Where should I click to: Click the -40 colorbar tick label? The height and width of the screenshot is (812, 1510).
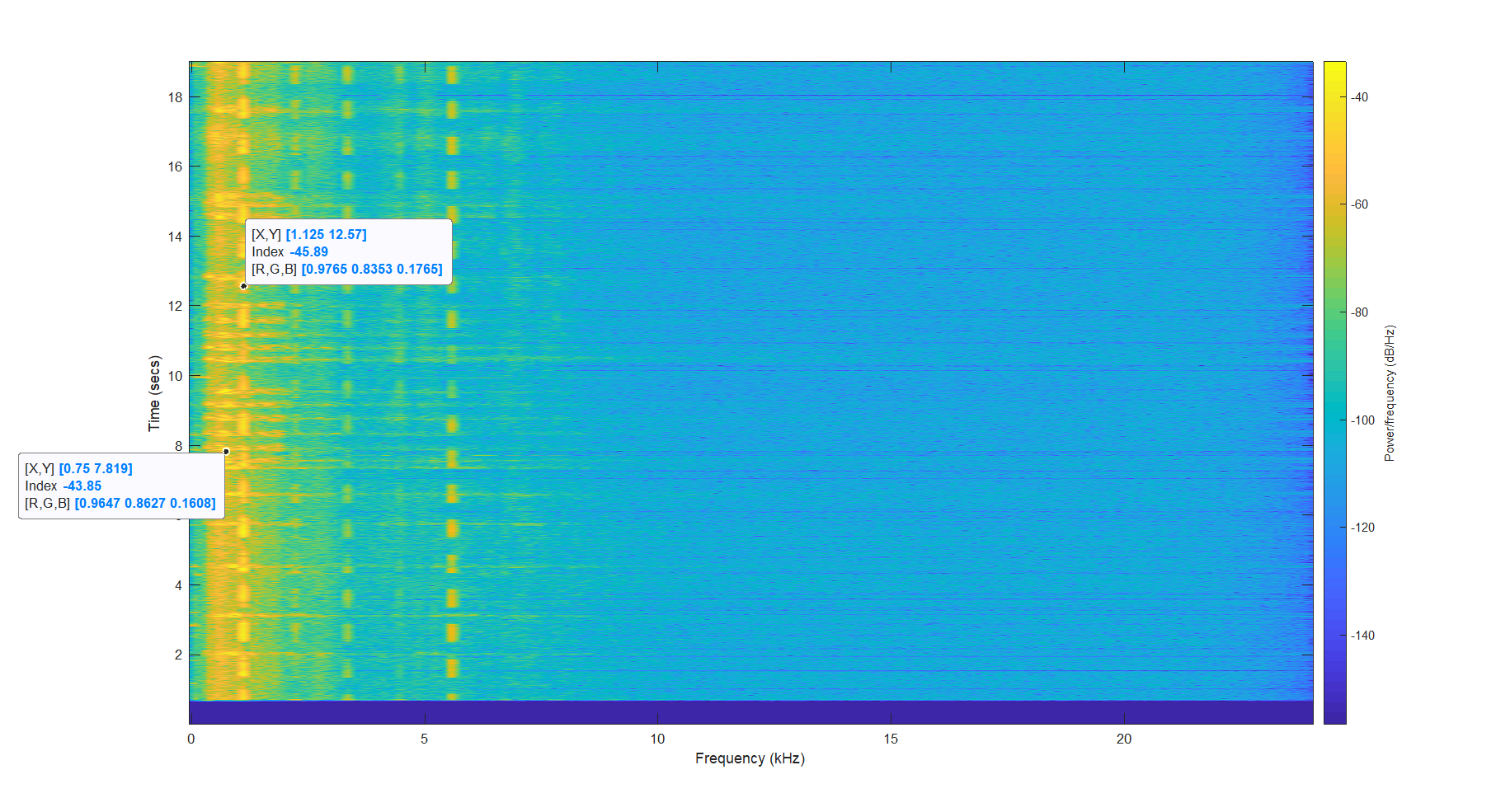pos(1359,97)
